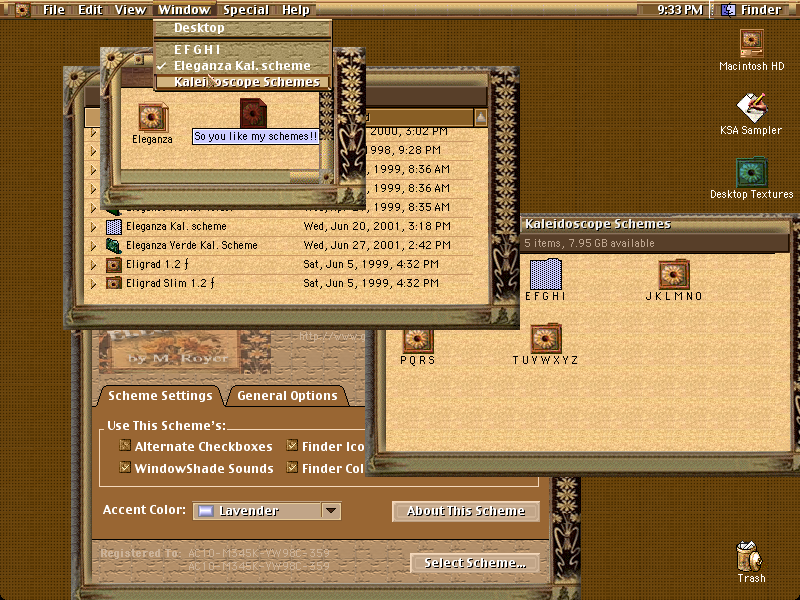
Task: Expand the Eligrad Slim 1.2 ƒ folder triangle
Action: coord(93,284)
